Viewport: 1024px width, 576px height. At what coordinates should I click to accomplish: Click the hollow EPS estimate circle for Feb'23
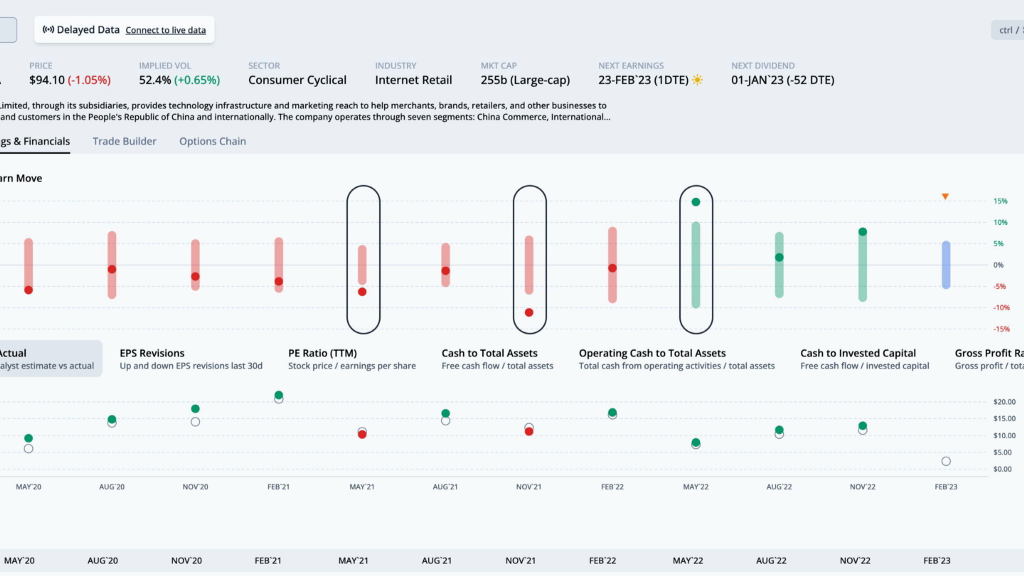coord(946,461)
